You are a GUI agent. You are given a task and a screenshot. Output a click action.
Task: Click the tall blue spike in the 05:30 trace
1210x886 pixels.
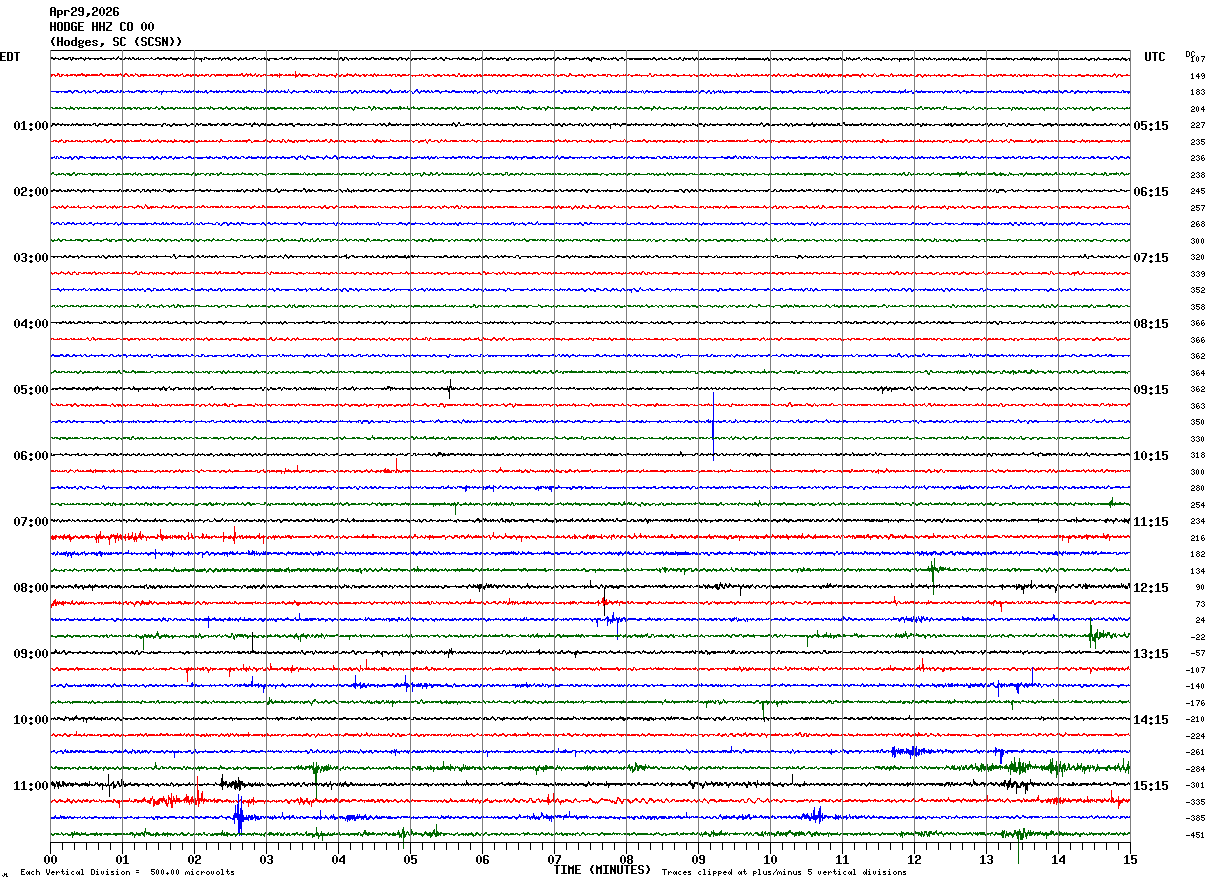[x=712, y=422]
